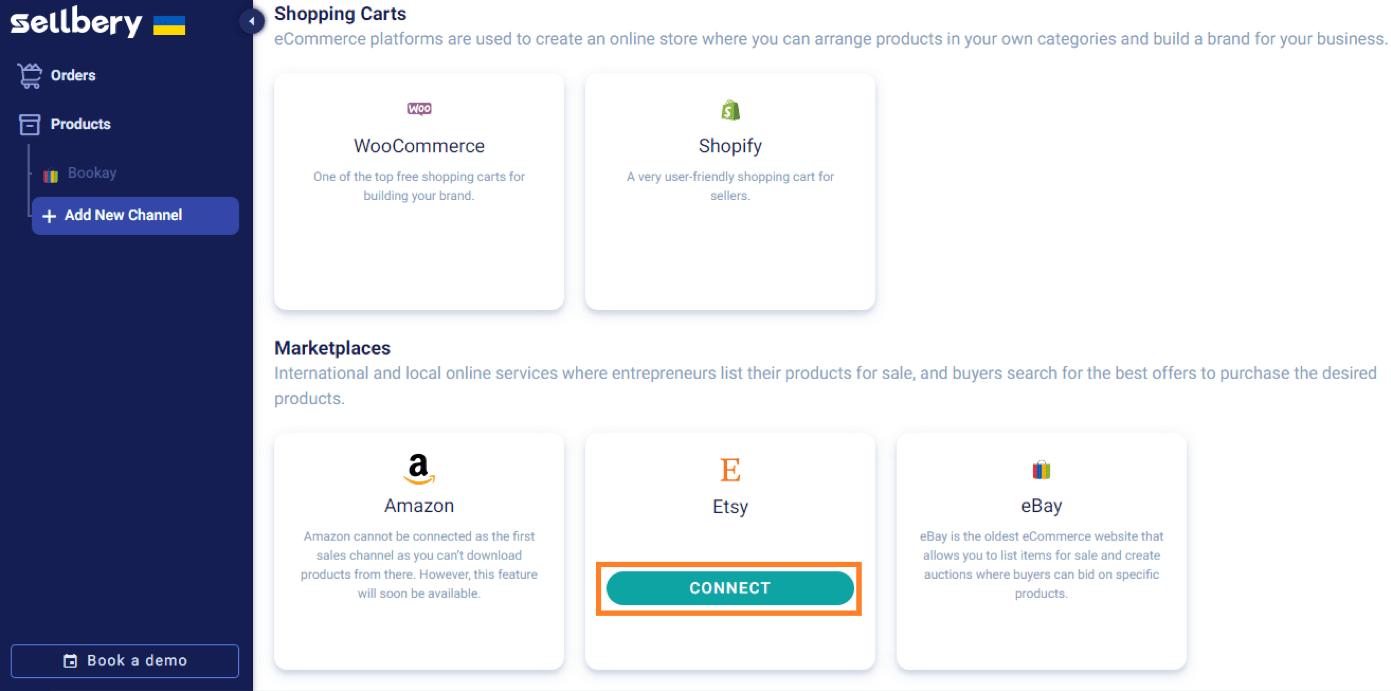Open the Orders menu item
Screen dimensions: 1391x691
73,75
